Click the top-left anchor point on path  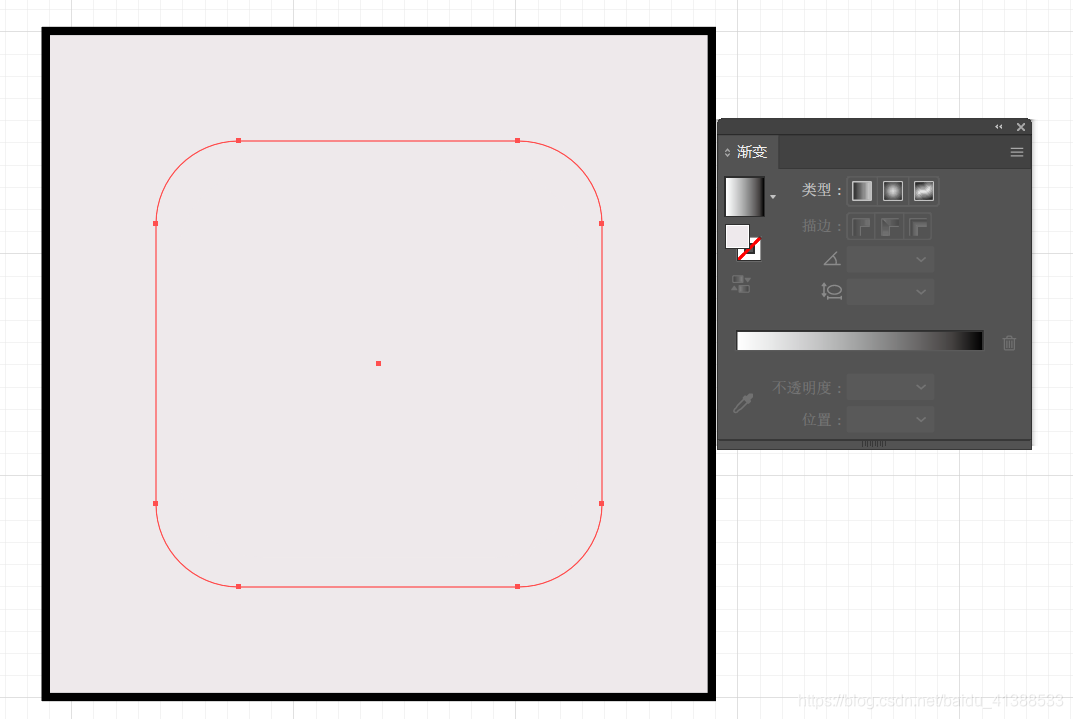coord(238,140)
